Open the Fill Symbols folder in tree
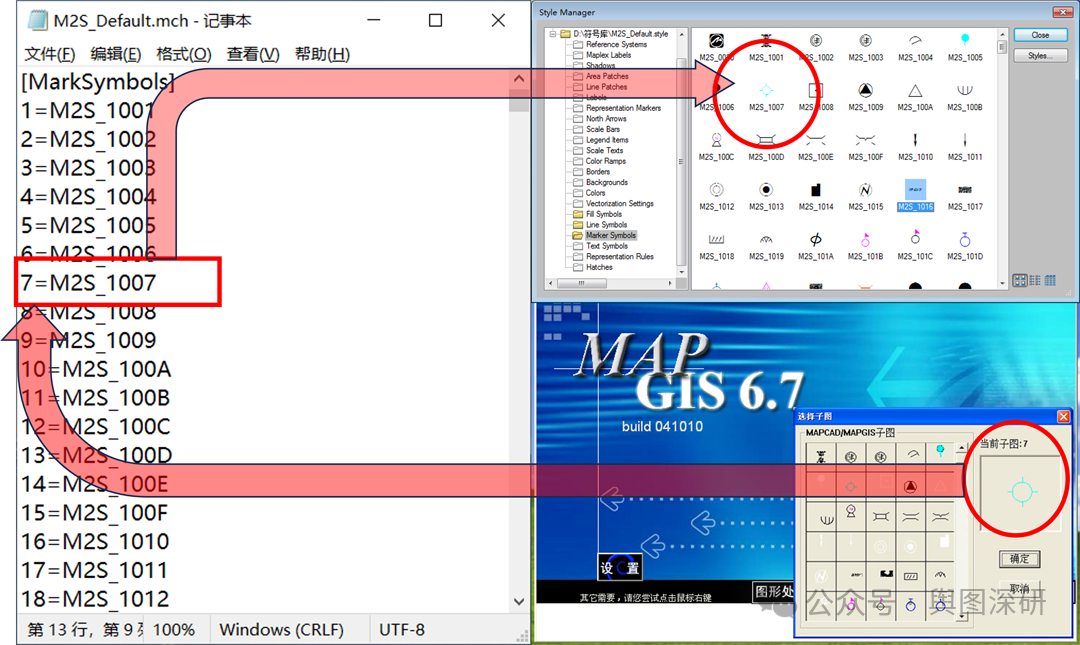The height and width of the screenshot is (645, 1080). 603,214
